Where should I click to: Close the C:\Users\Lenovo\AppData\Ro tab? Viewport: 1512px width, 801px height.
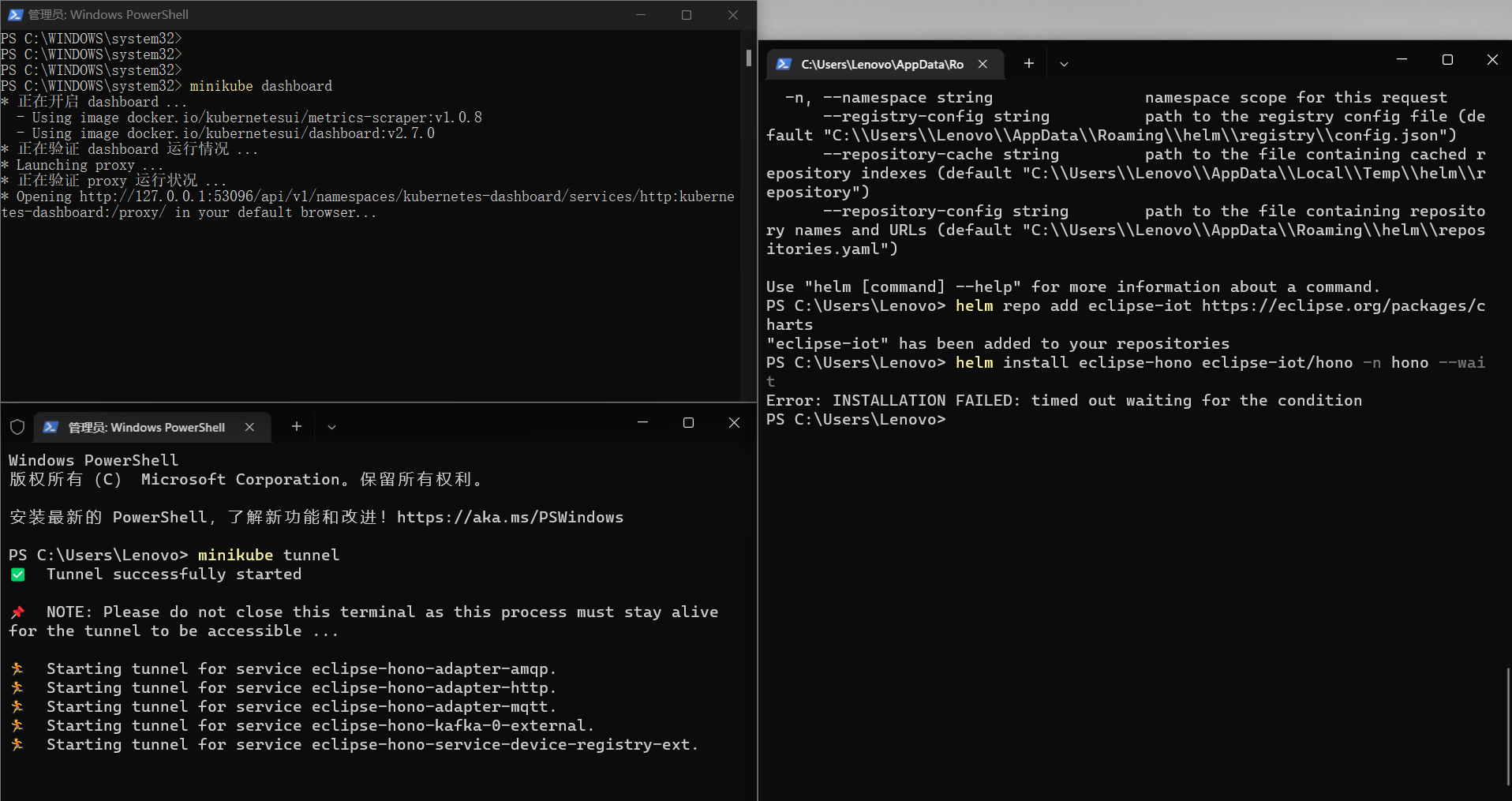pyautogui.click(x=983, y=64)
